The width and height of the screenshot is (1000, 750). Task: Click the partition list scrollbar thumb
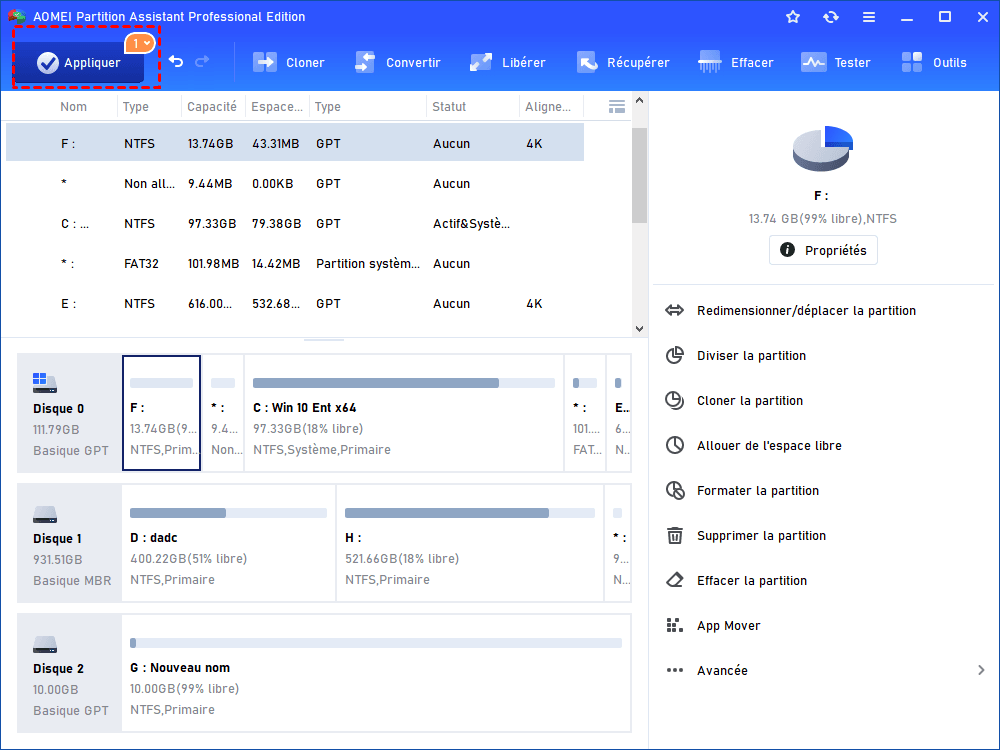click(x=639, y=175)
